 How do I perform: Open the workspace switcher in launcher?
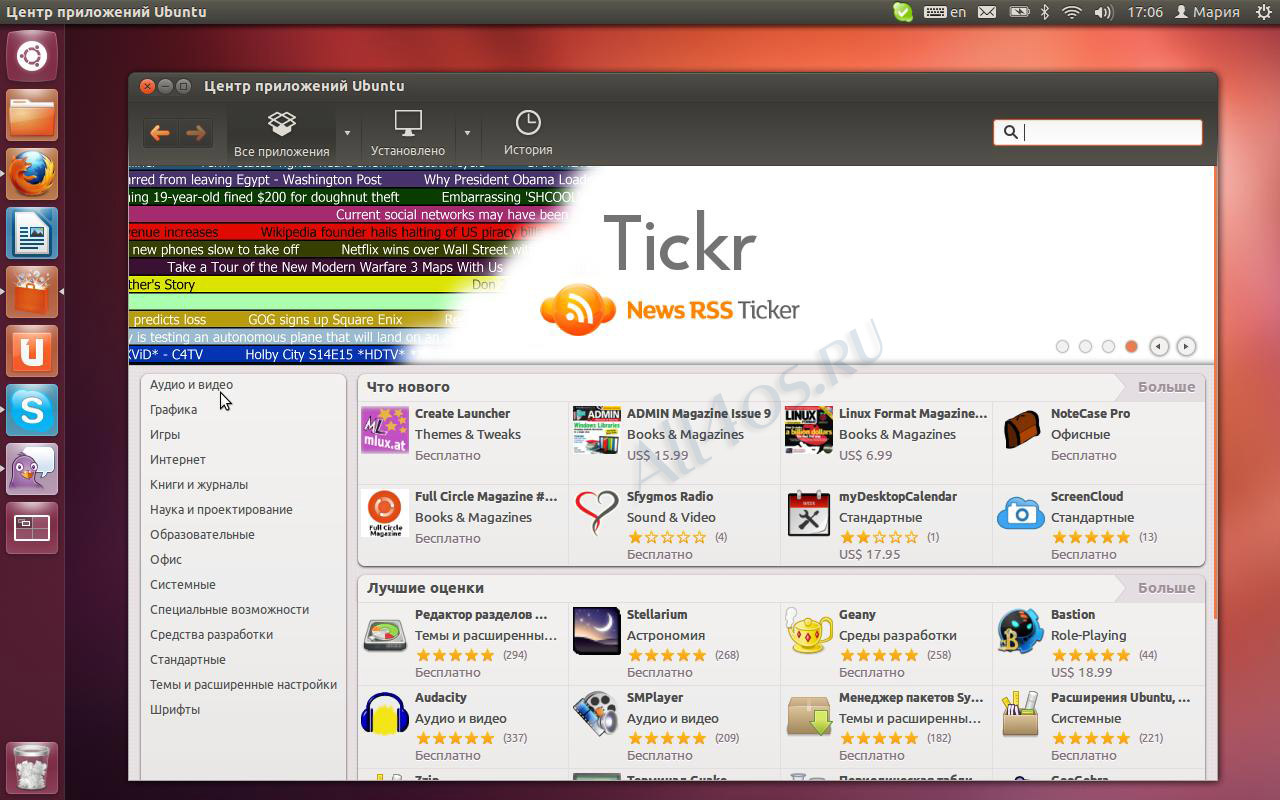tap(32, 529)
